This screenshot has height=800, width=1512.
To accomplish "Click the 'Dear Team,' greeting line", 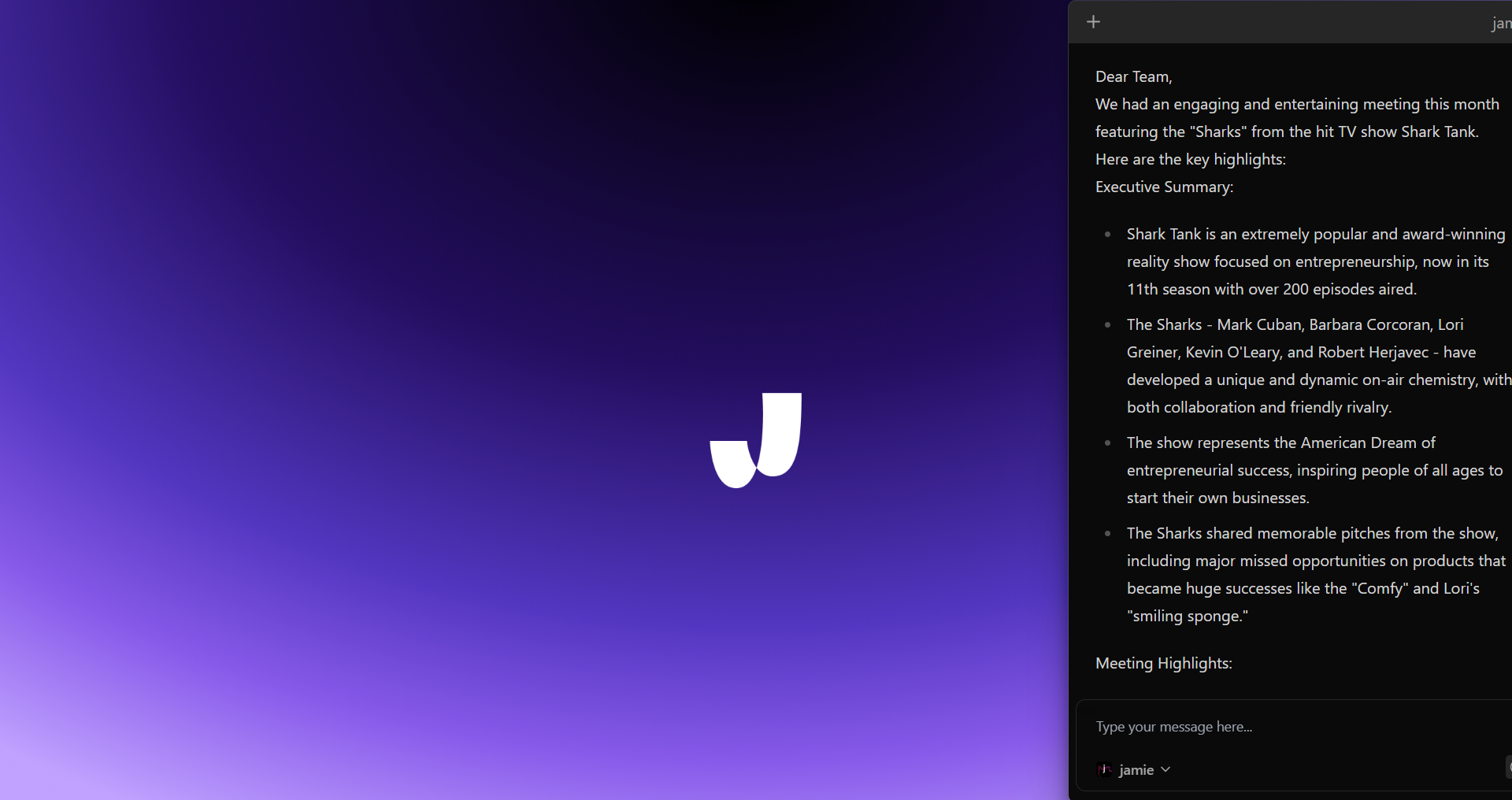I will pyautogui.click(x=1134, y=76).
